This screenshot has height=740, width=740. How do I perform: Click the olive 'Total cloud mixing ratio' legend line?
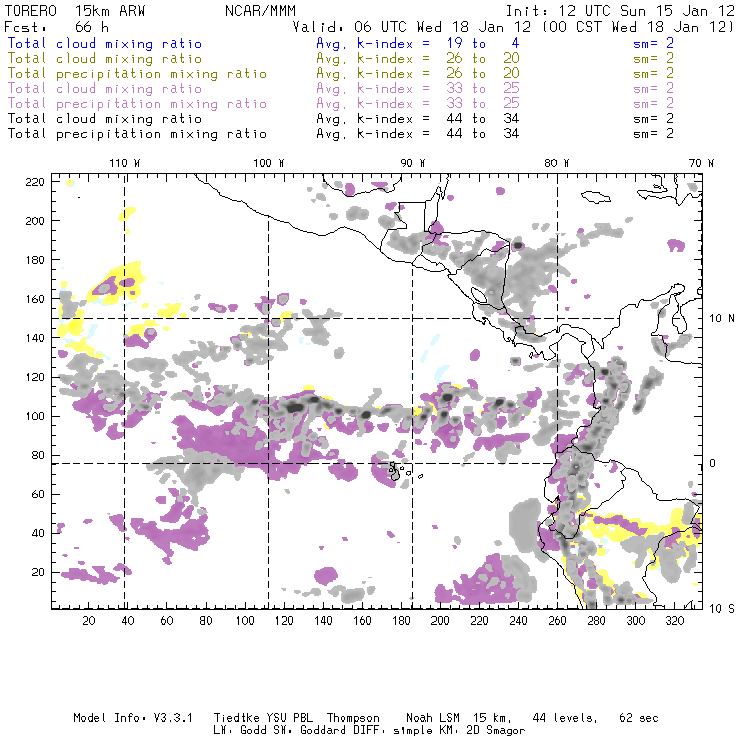(x=105, y=59)
